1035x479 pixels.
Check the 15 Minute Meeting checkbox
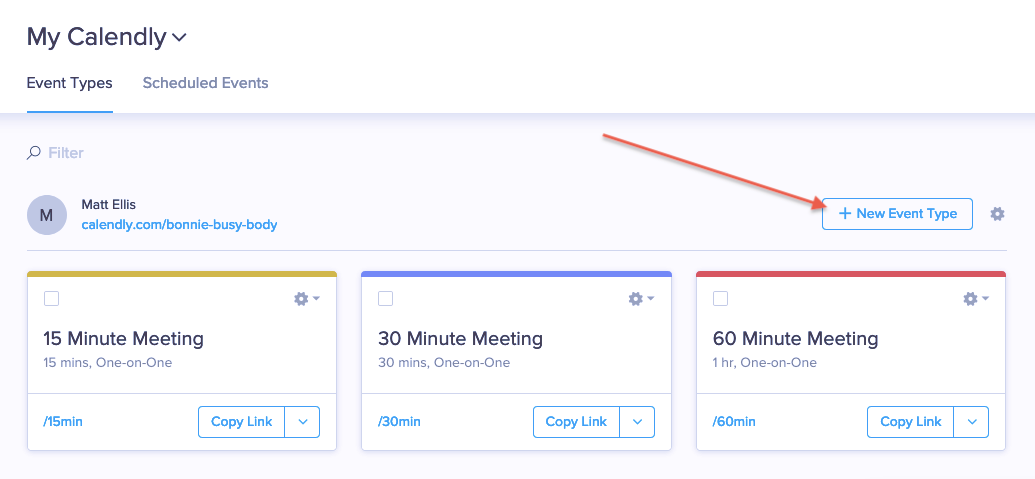(51, 299)
